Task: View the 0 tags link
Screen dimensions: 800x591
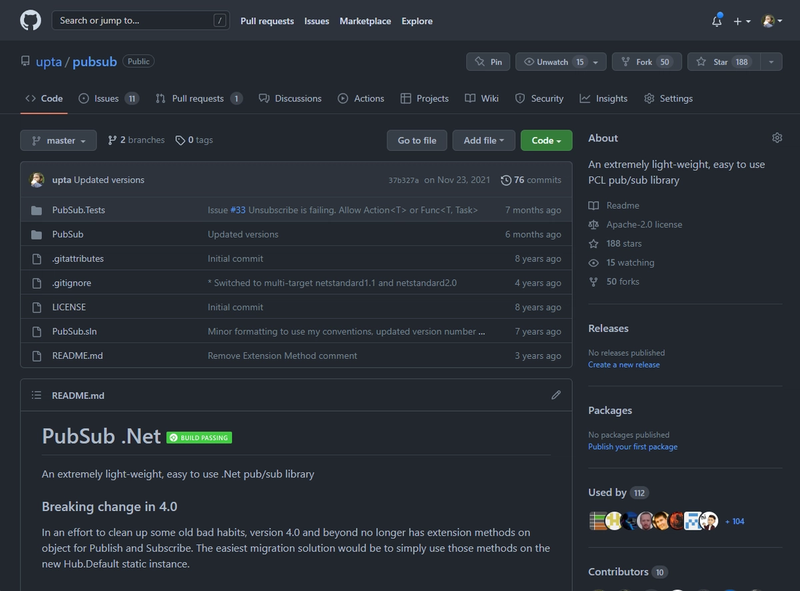Action: (194, 140)
